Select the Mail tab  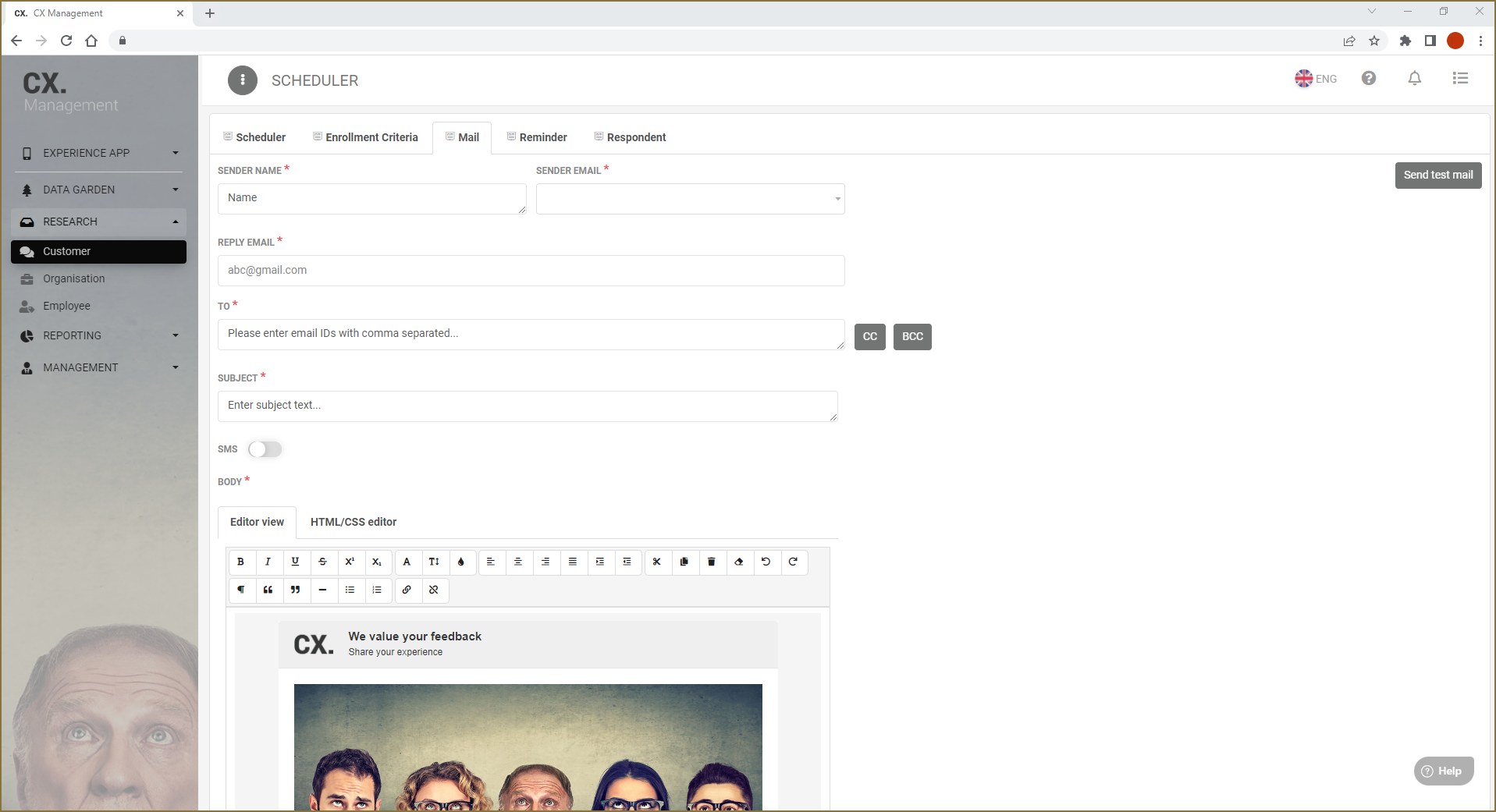(x=462, y=137)
